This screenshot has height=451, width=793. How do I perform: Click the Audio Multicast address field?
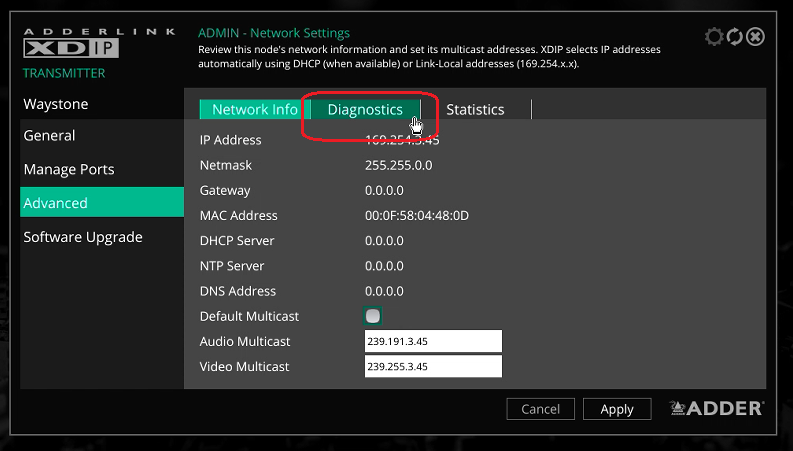[x=433, y=342]
